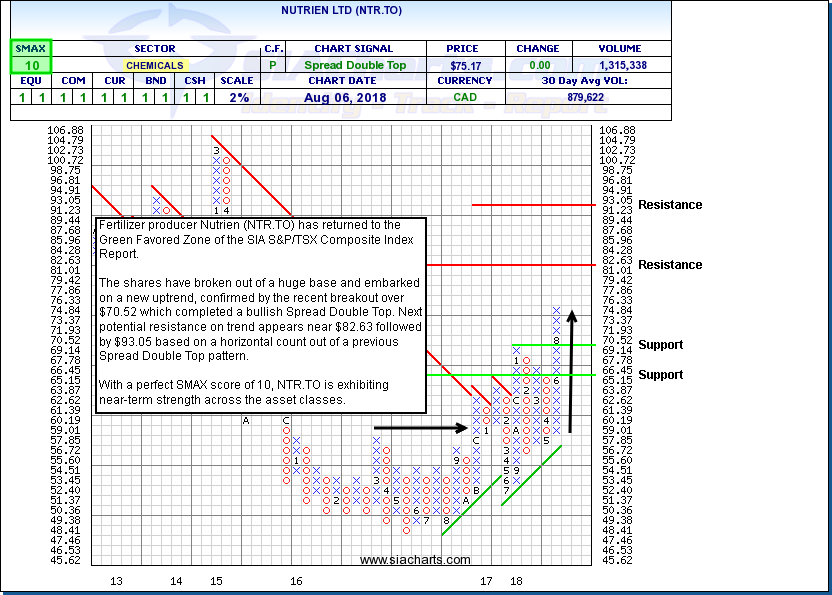Click the right-pointing black arrow on the chart
This screenshot has height=595, width=832.
click(x=420, y=428)
